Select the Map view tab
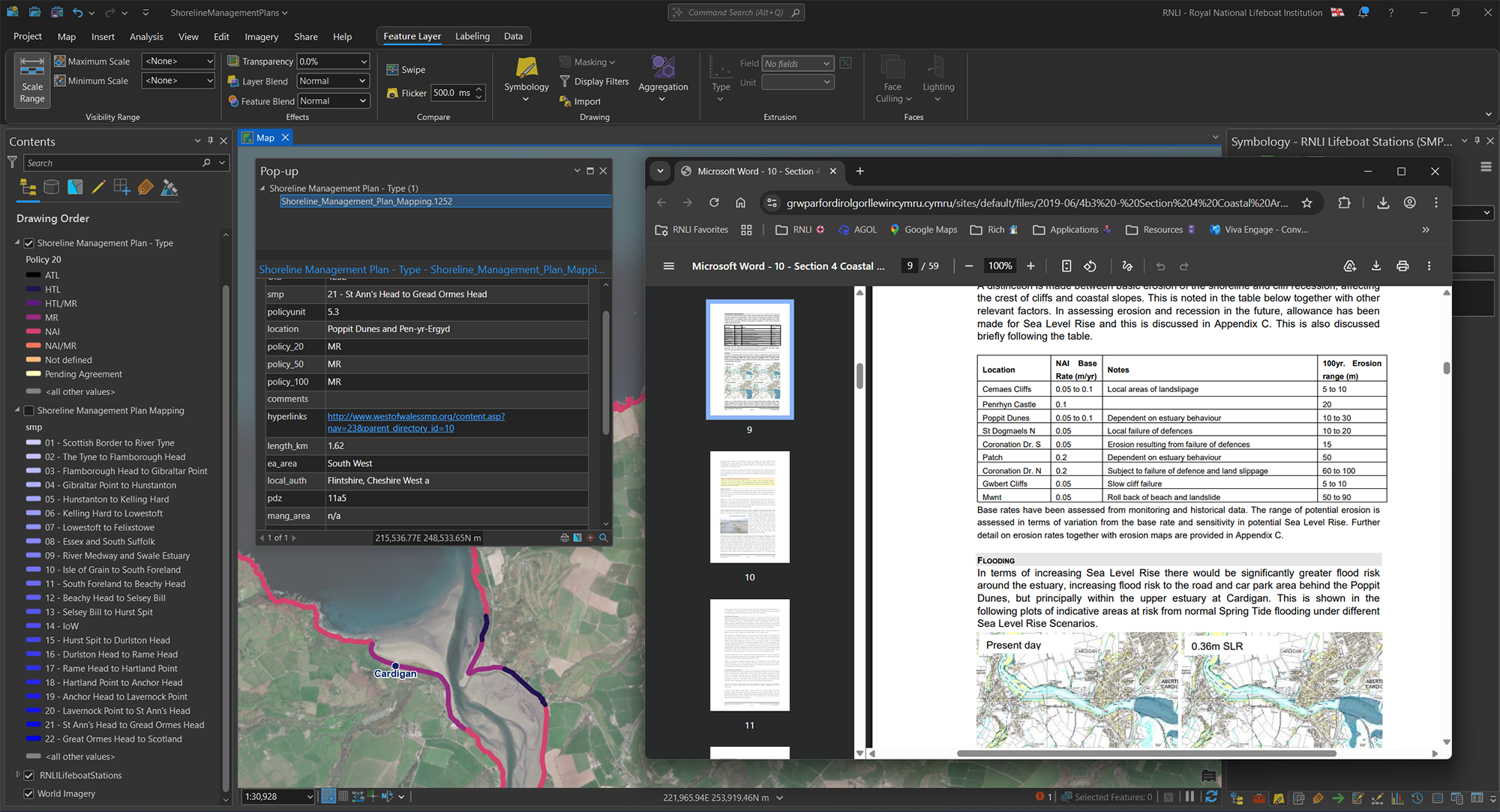The width and height of the screenshot is (1500, 812). 265,138
